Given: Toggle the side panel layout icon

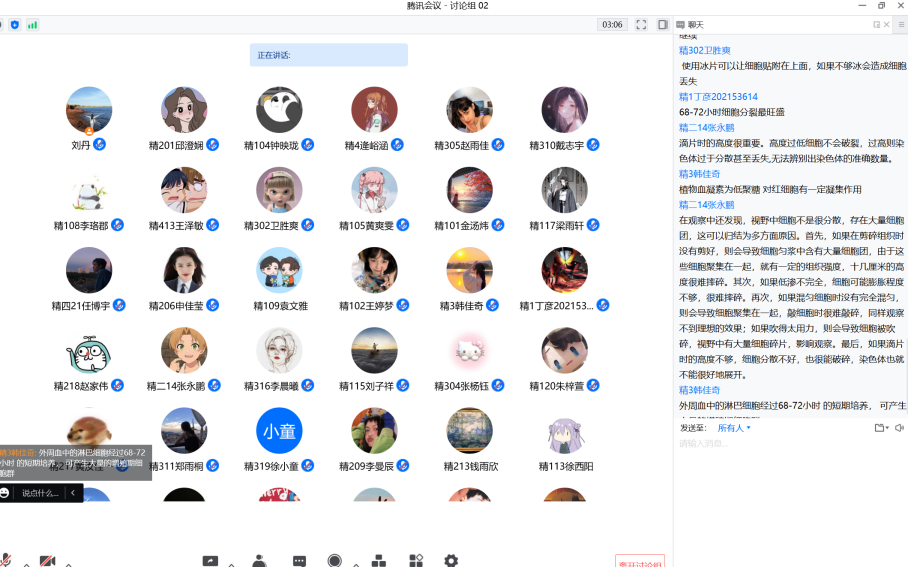Looking at the screenshot, I should pos(663,24).
